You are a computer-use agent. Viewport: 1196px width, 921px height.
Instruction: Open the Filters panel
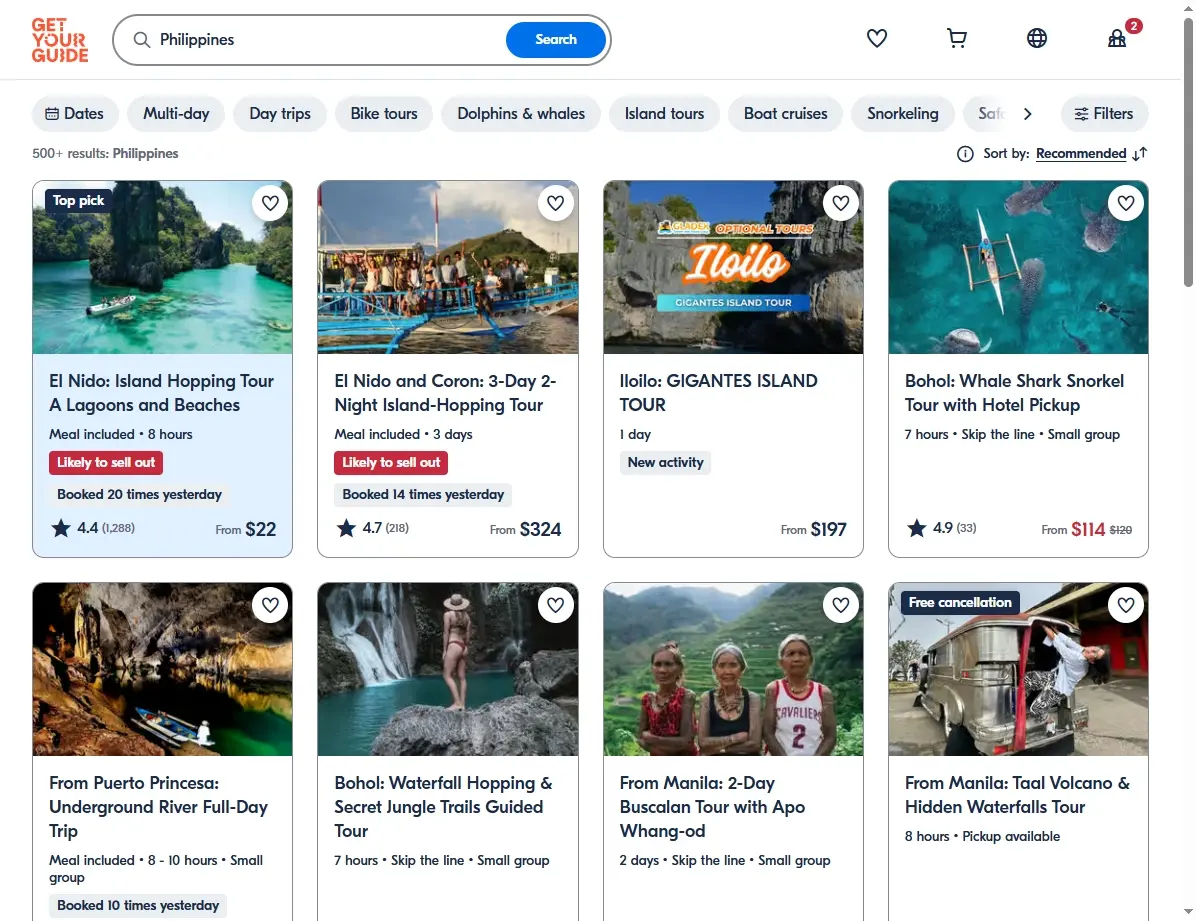click(1104, 114)
